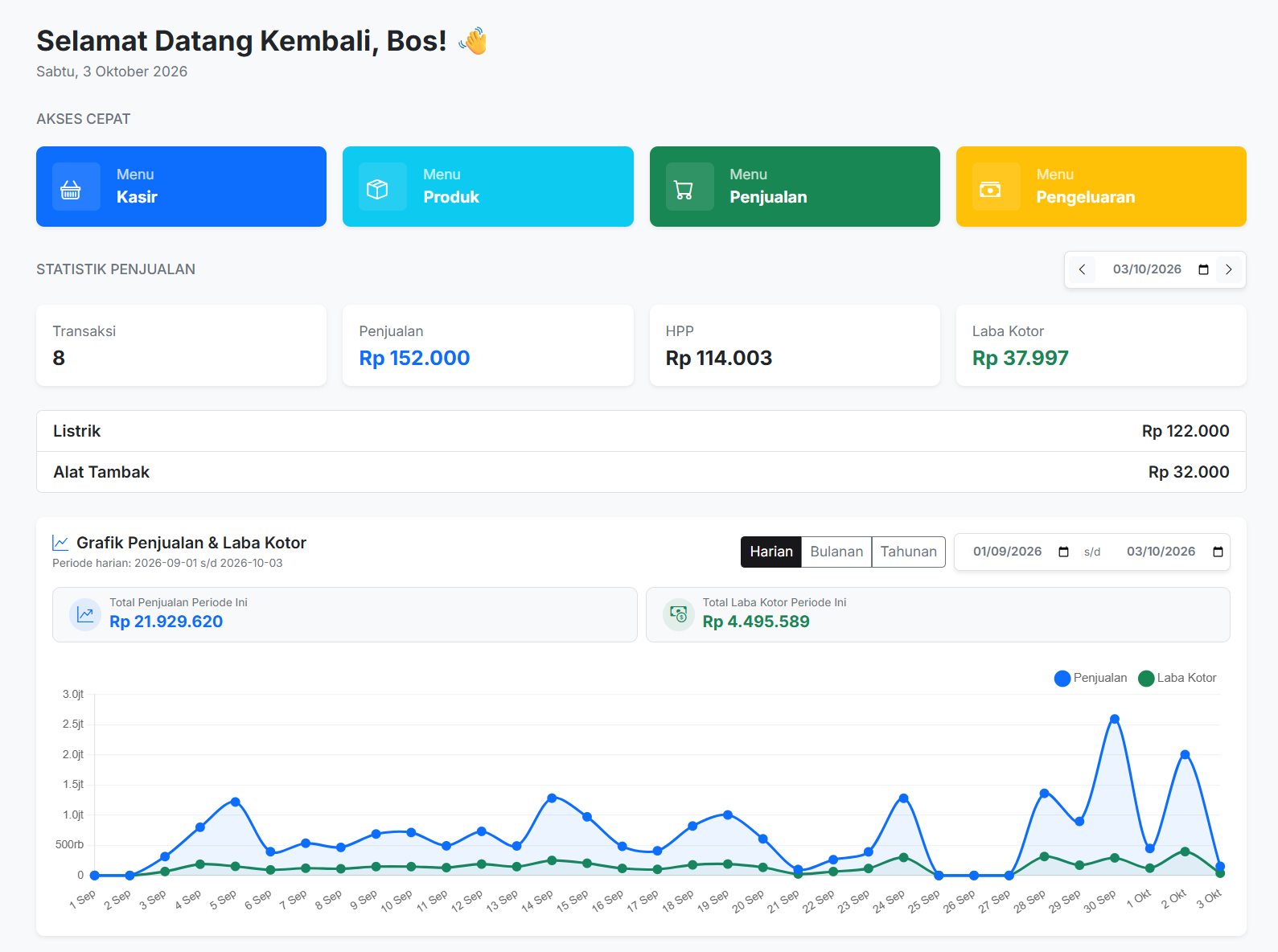This screenshot has width=1278, height=952.
Task: Click the Transaksi count card
Action: [x=181, y=345]
